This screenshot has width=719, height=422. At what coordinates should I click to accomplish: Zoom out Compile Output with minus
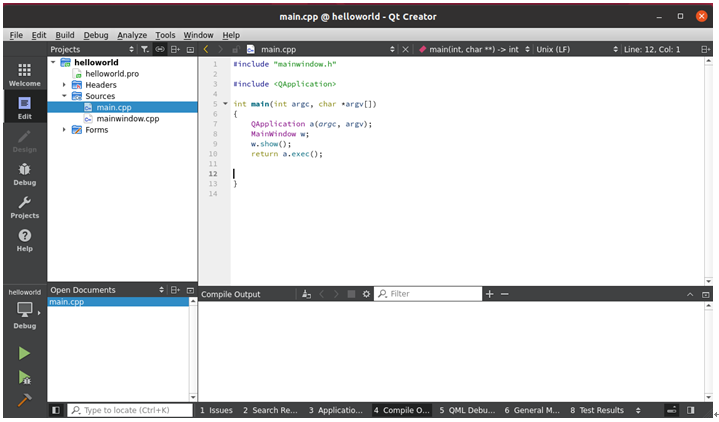click(504, 294)
